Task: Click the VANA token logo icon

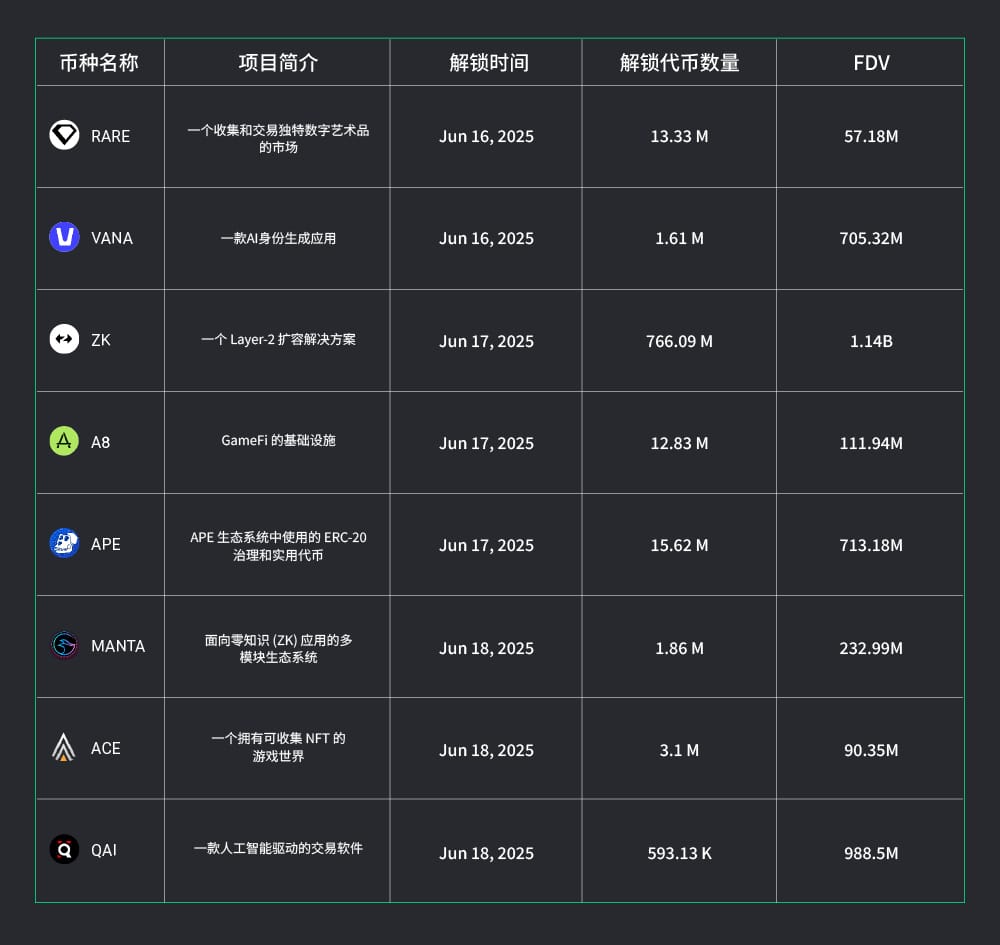Action: coord(64,237)
